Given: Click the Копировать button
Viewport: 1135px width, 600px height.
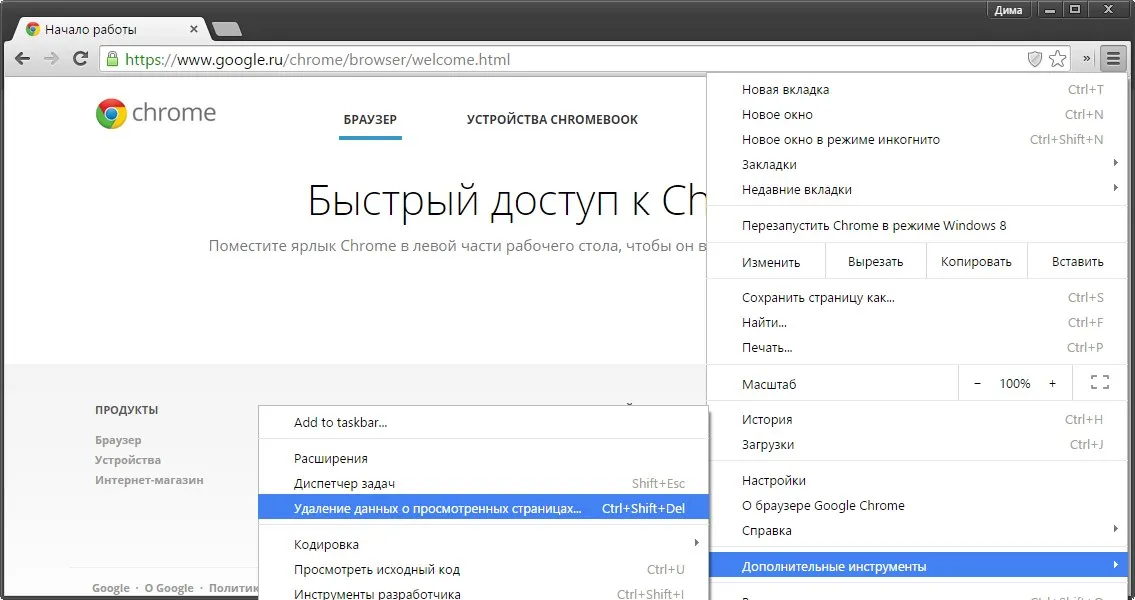Looking at the screenshot, I should [x=976, y=262].
